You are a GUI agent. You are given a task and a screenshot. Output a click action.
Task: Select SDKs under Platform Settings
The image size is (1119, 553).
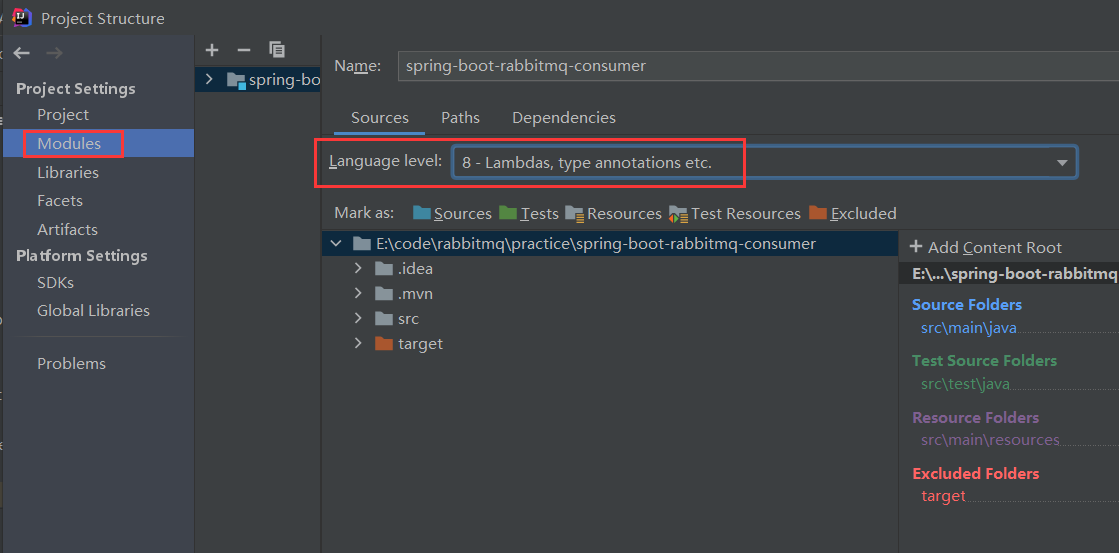pyautogui.click(x=56, y=283)
